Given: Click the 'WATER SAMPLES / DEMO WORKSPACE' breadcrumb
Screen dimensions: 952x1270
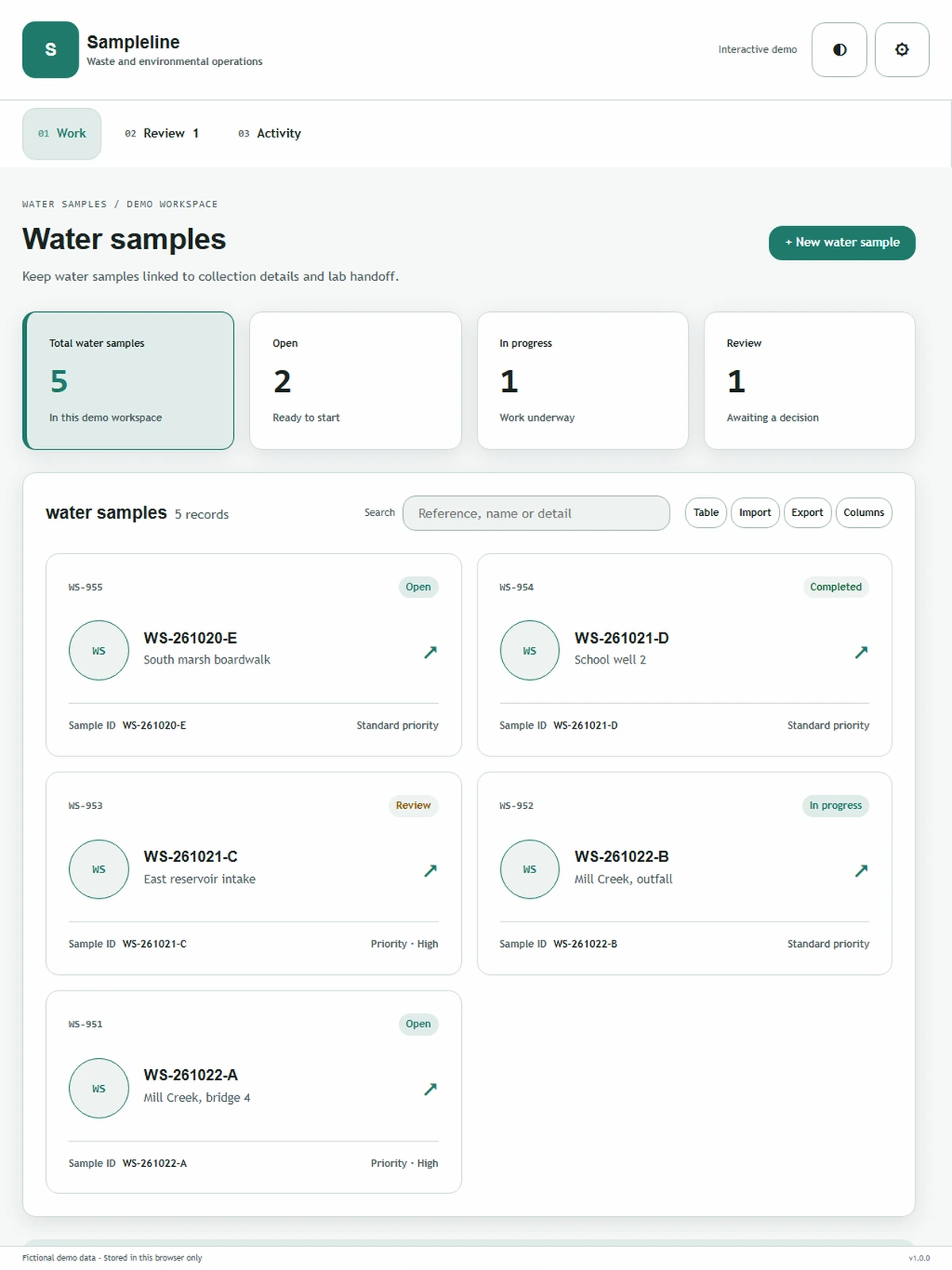Looking at the screenshot, I should coord(120,204).
